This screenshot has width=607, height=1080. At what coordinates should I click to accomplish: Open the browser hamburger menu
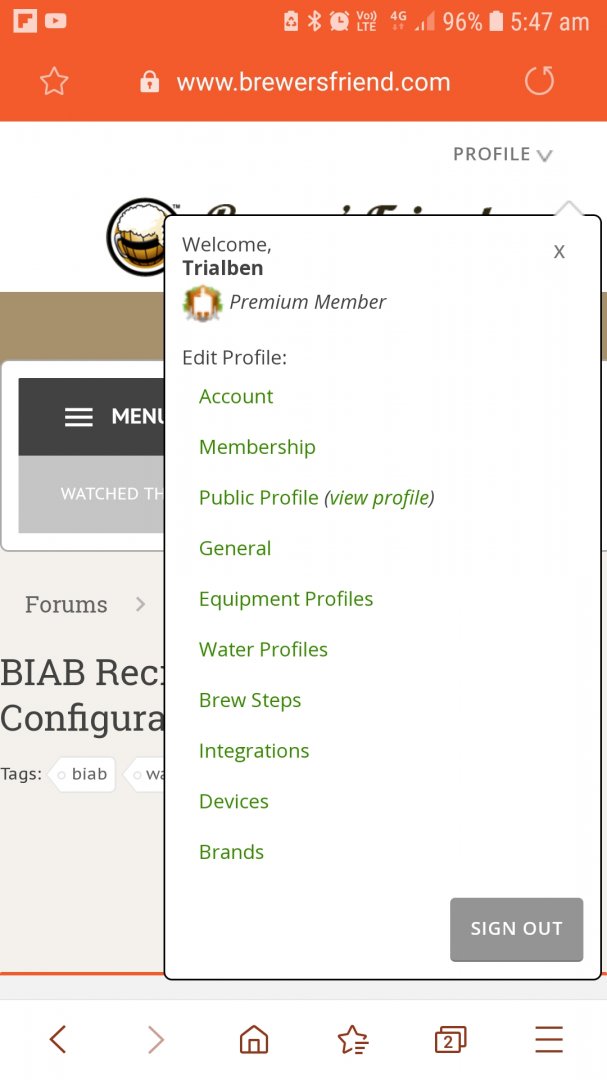pos(548,1040)
